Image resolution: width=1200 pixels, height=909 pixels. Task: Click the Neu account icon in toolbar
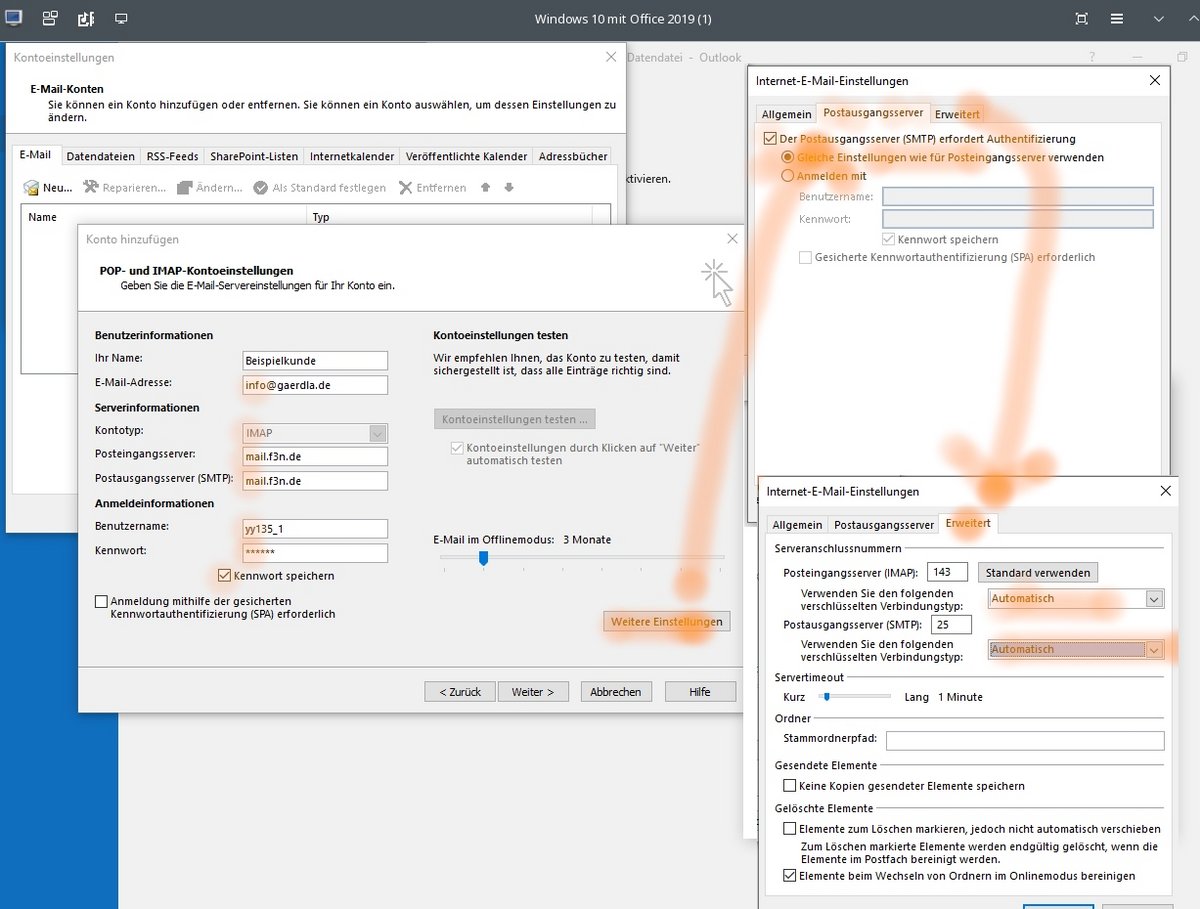(31, 188)
